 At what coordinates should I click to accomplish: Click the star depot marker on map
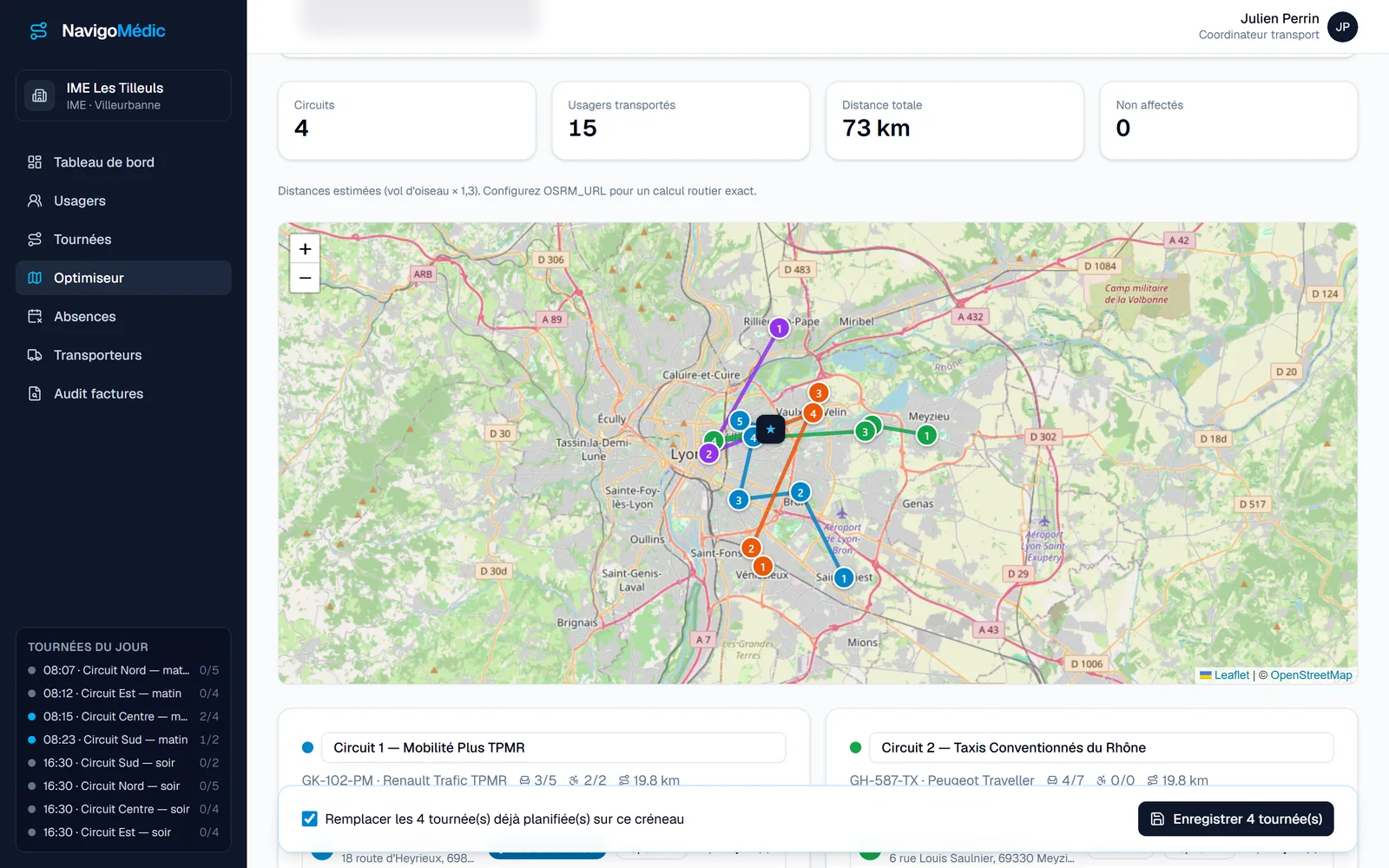click(x=770, y=429)
